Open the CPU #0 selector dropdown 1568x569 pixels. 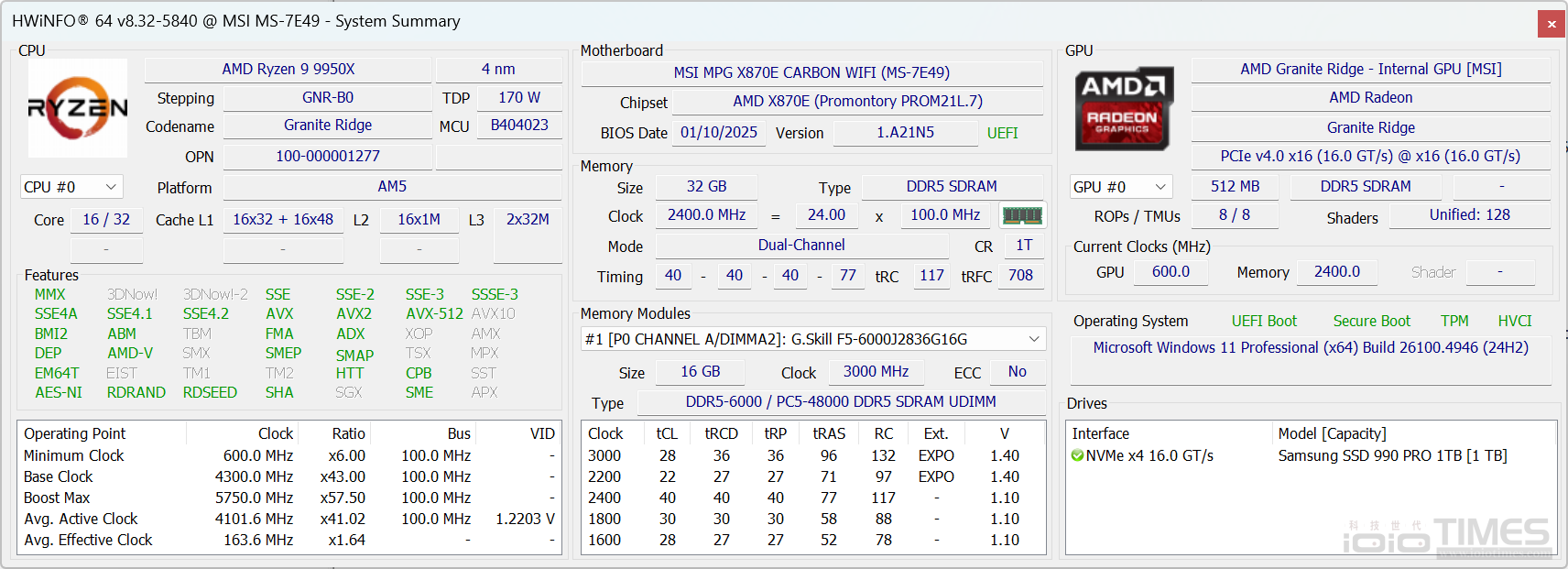(71, 187)
